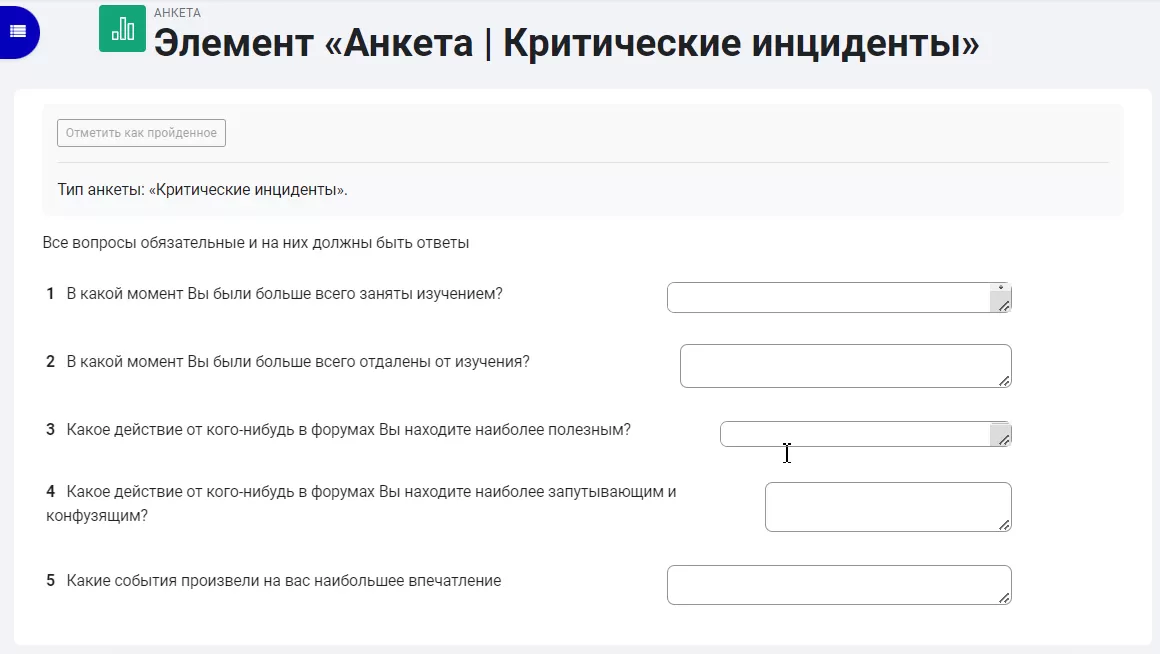Open the blue hamburger navigation menu

coord(18,32)
